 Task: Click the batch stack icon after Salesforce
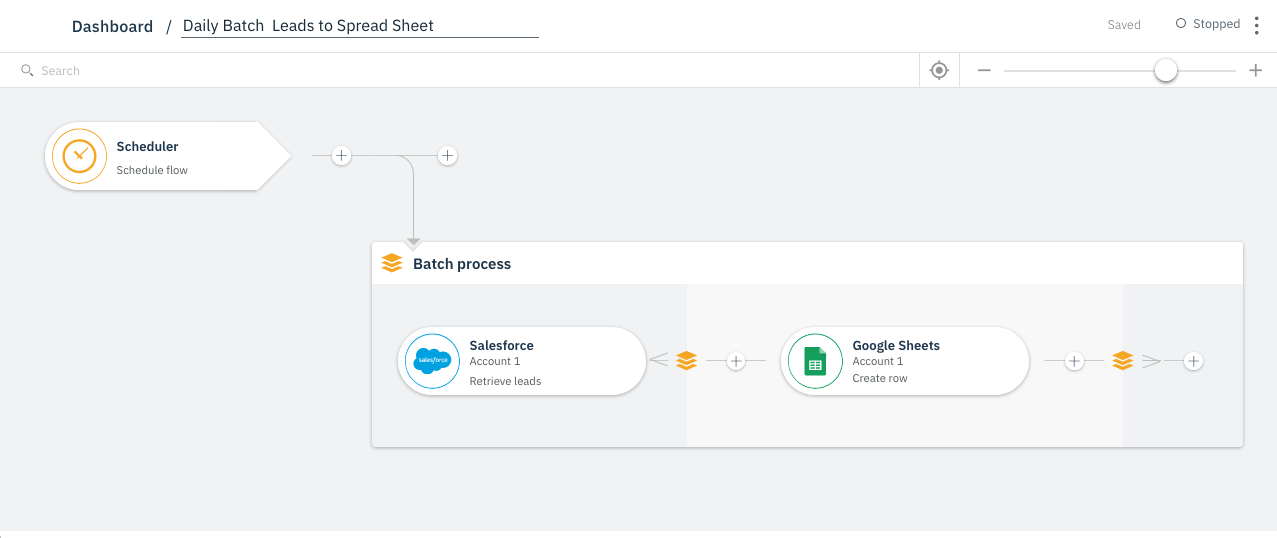tap(686, 360)
